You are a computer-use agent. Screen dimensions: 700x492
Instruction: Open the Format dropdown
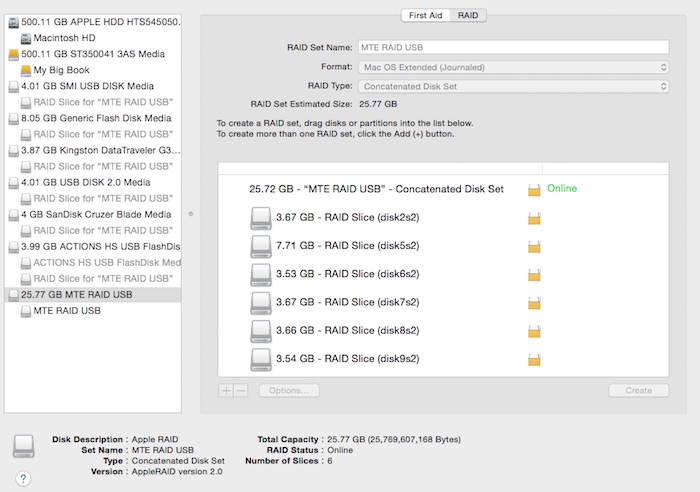pyautogui.click(x=513, y=67)
